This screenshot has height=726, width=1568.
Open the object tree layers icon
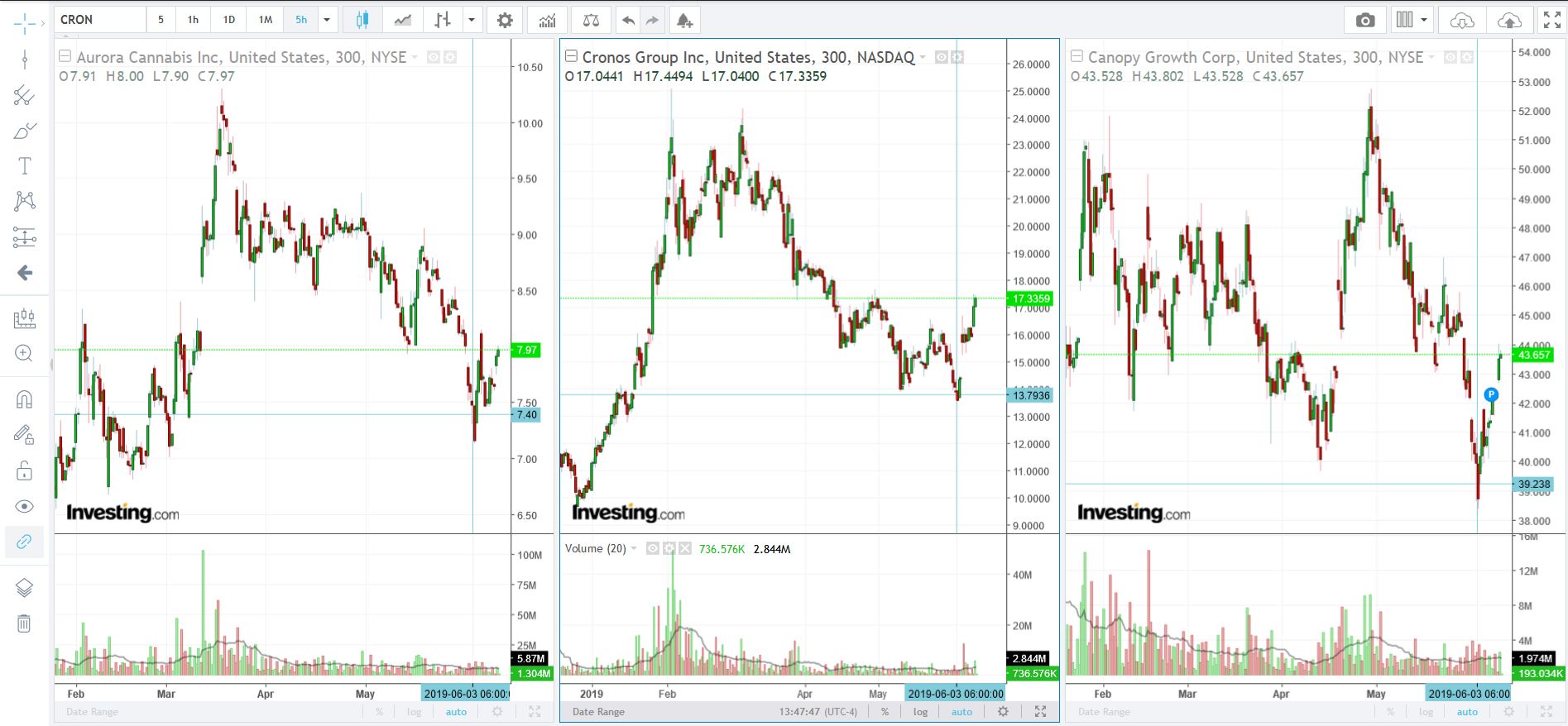25,588
